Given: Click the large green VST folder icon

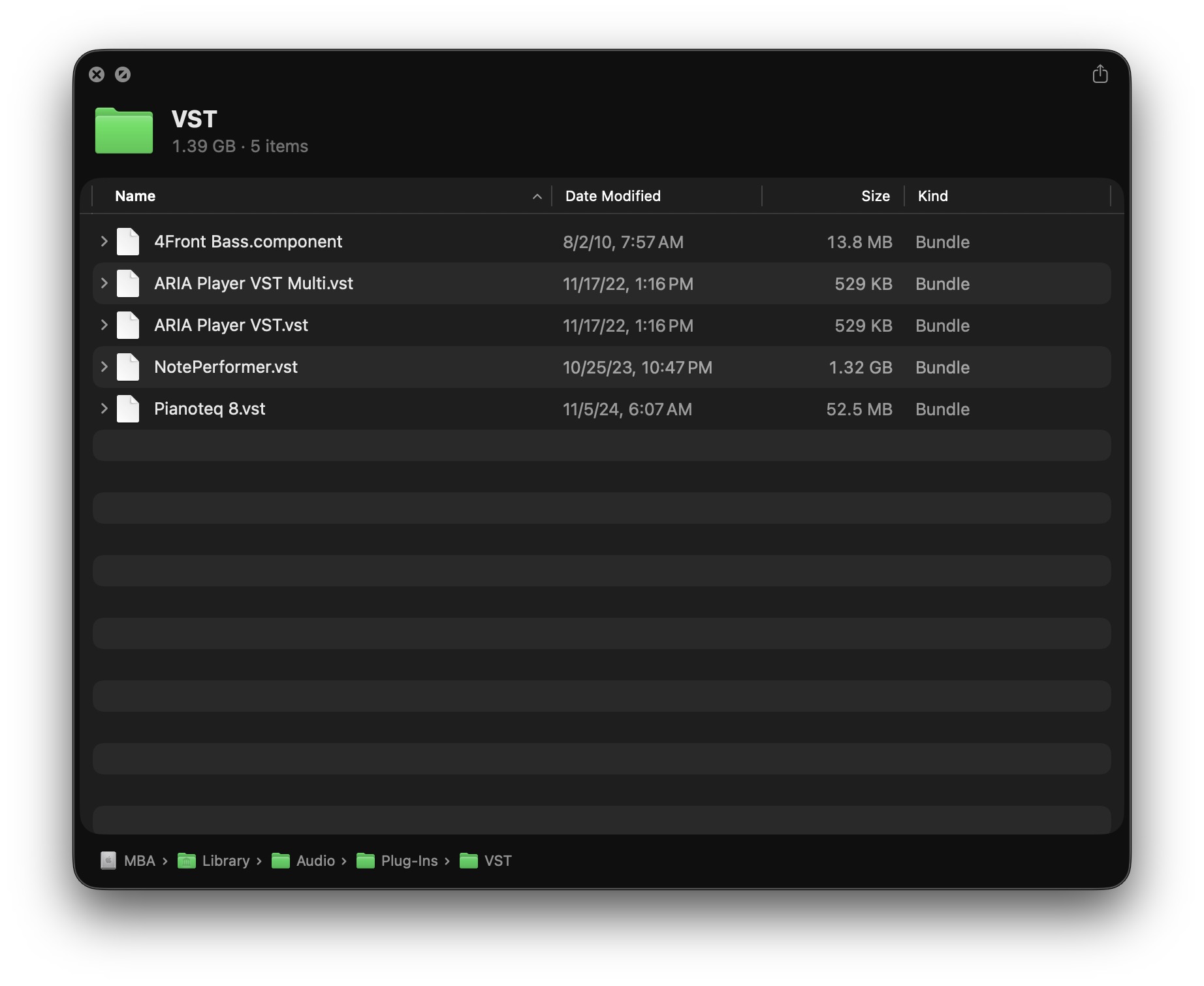Looking at the screenshot, I should (x=124, y=131).
